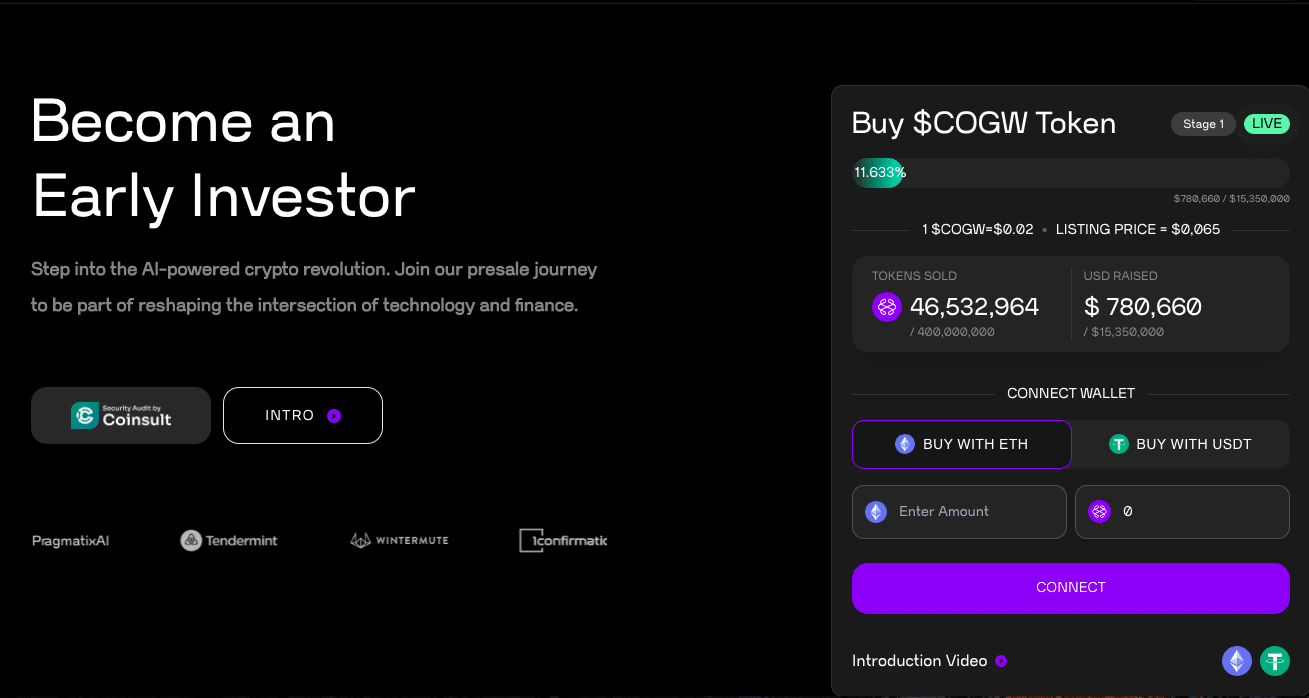This screenshot has width=1309, height=698.
Task: Click the Coinsult security audit logo
Action: point(121,415)
